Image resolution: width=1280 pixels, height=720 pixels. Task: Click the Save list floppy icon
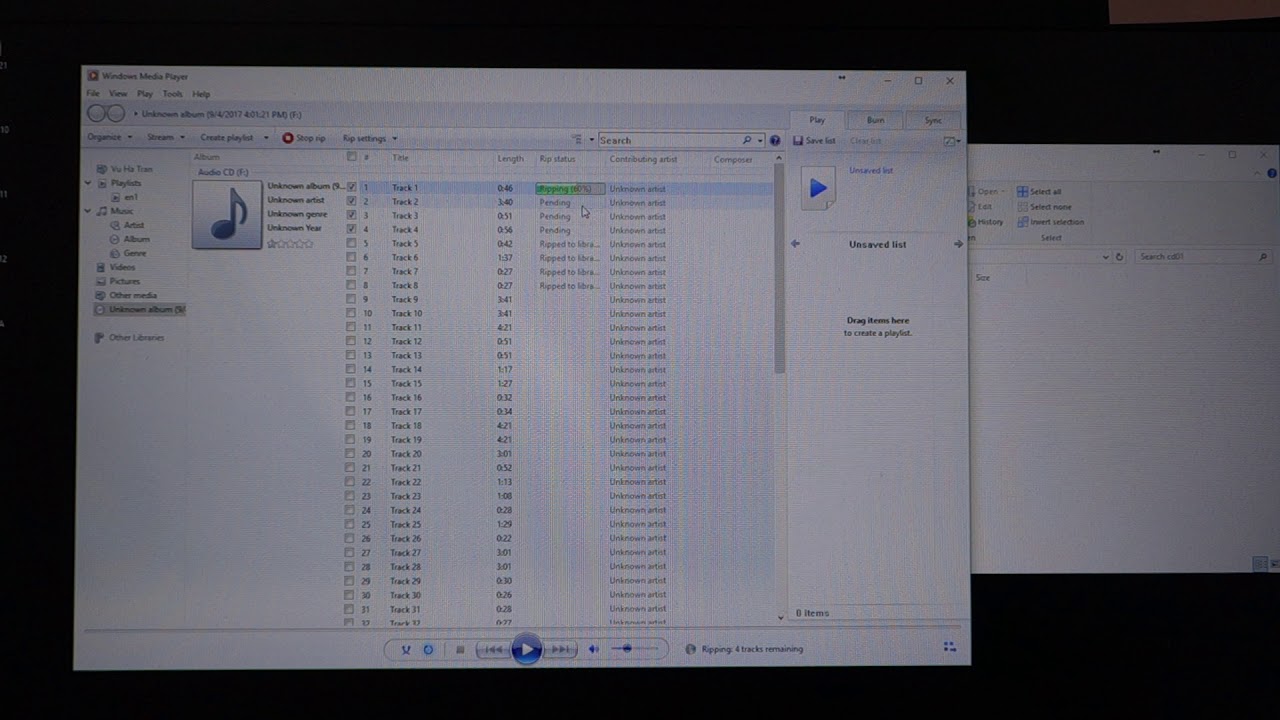pyautogui.click(x=798, y=141)
